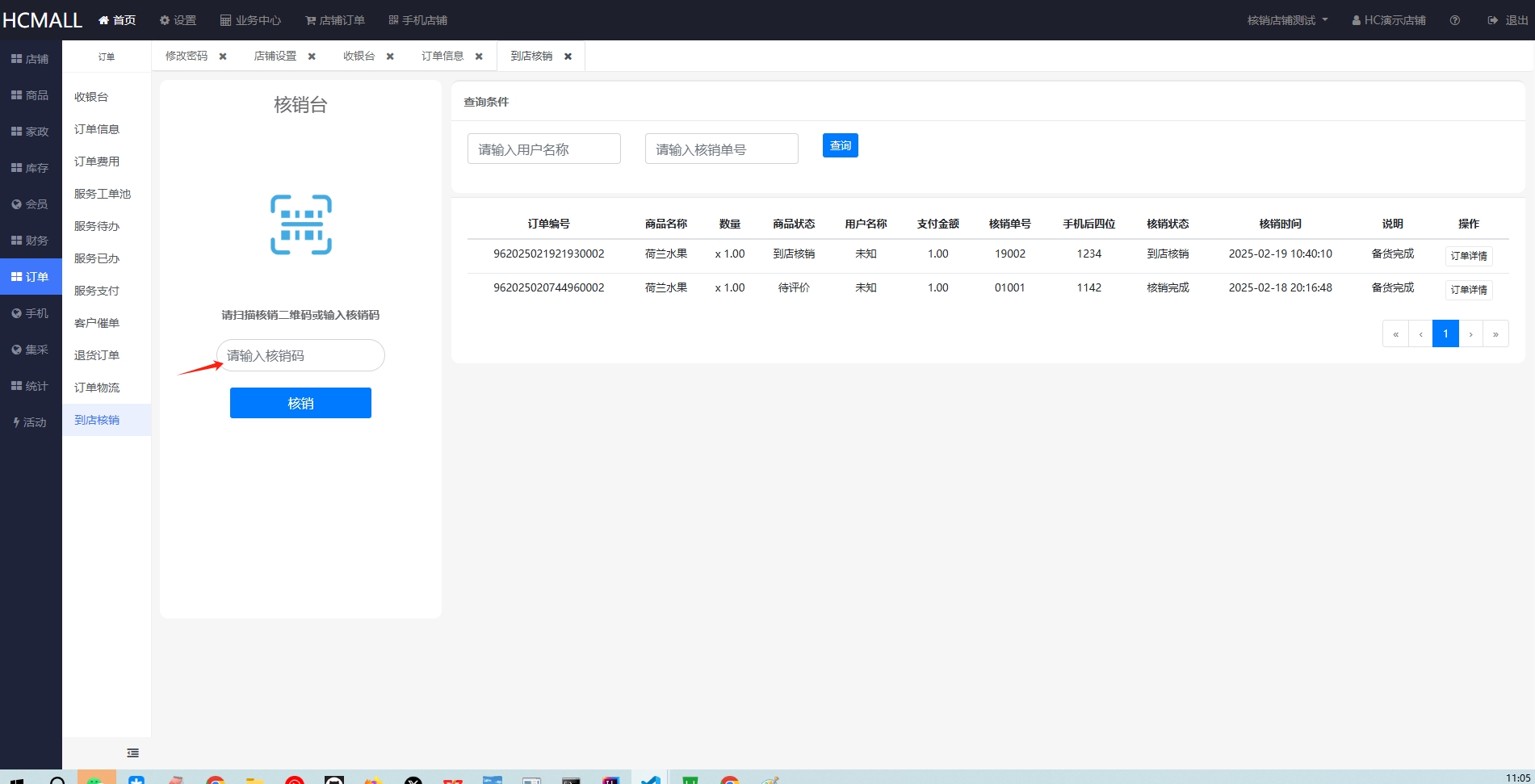
Task: Open the 业务中心 menu
Action: tap(250, 20)
